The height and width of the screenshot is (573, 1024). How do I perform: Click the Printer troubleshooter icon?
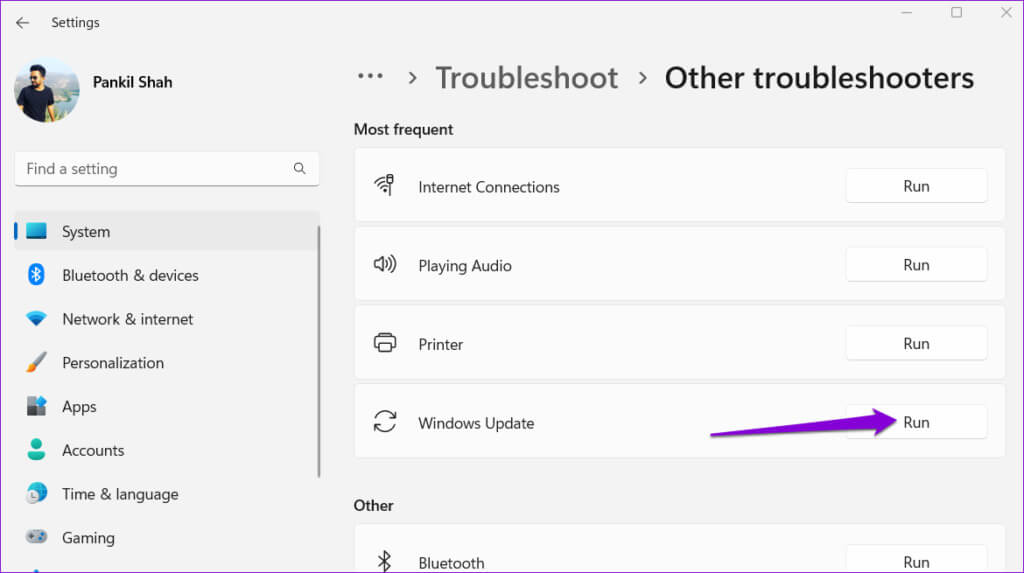click(x=385, y=342)
